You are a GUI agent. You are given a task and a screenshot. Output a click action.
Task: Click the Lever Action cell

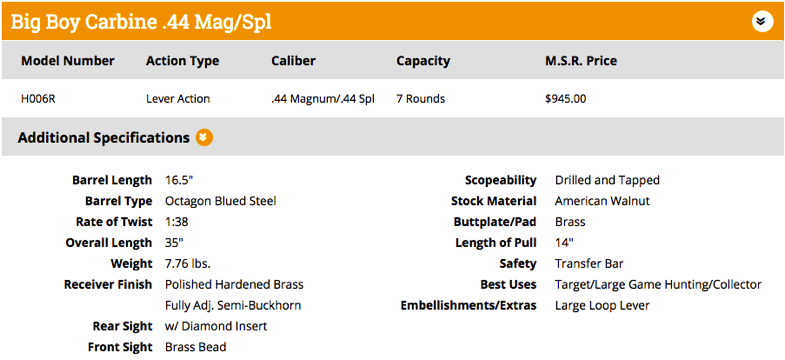178,99
